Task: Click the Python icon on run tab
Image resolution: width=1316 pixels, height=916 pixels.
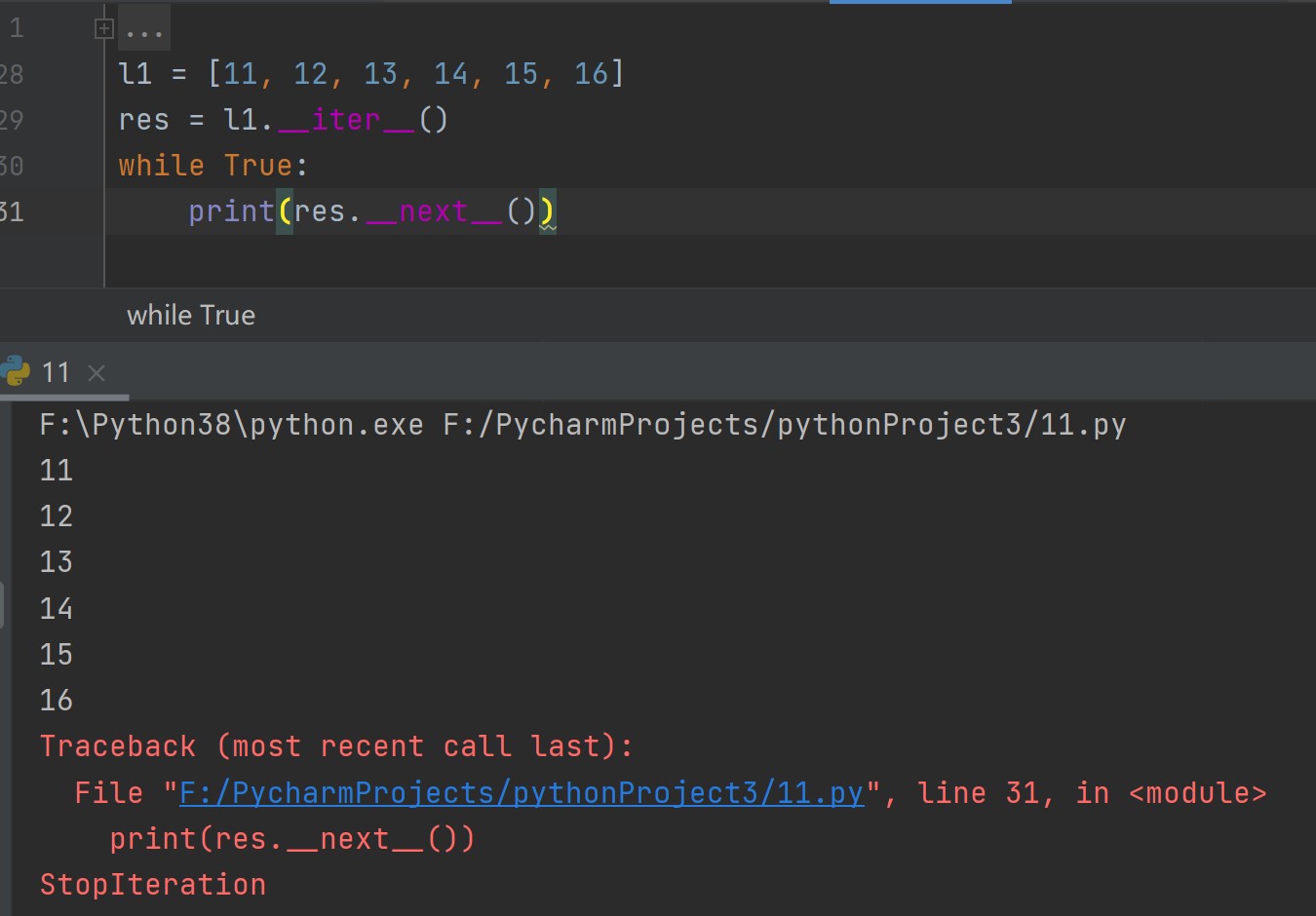Action: [x=16, y=371]
